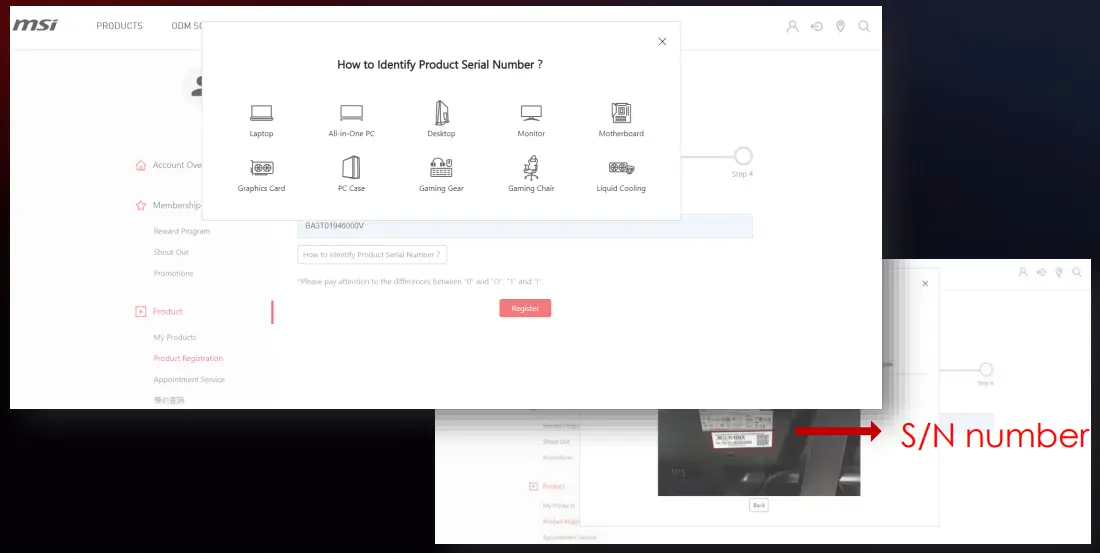The height and width of the screenshot is (553, 1100).
Task: Open the Gaming Gear icon
Action: click(441, 168)
